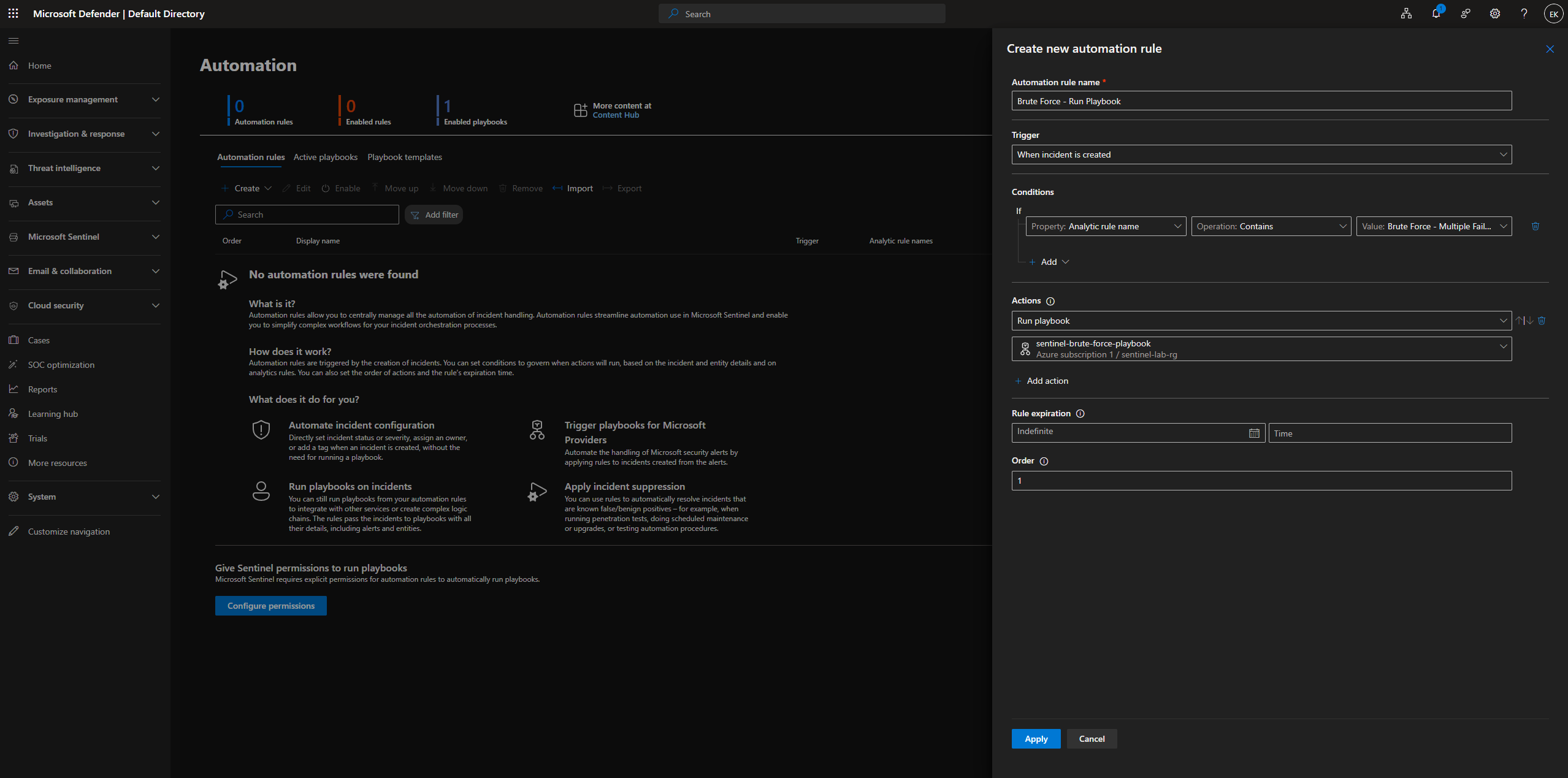Move the Run playbook action down
1568x778 pixels.
pos(1530,321)
